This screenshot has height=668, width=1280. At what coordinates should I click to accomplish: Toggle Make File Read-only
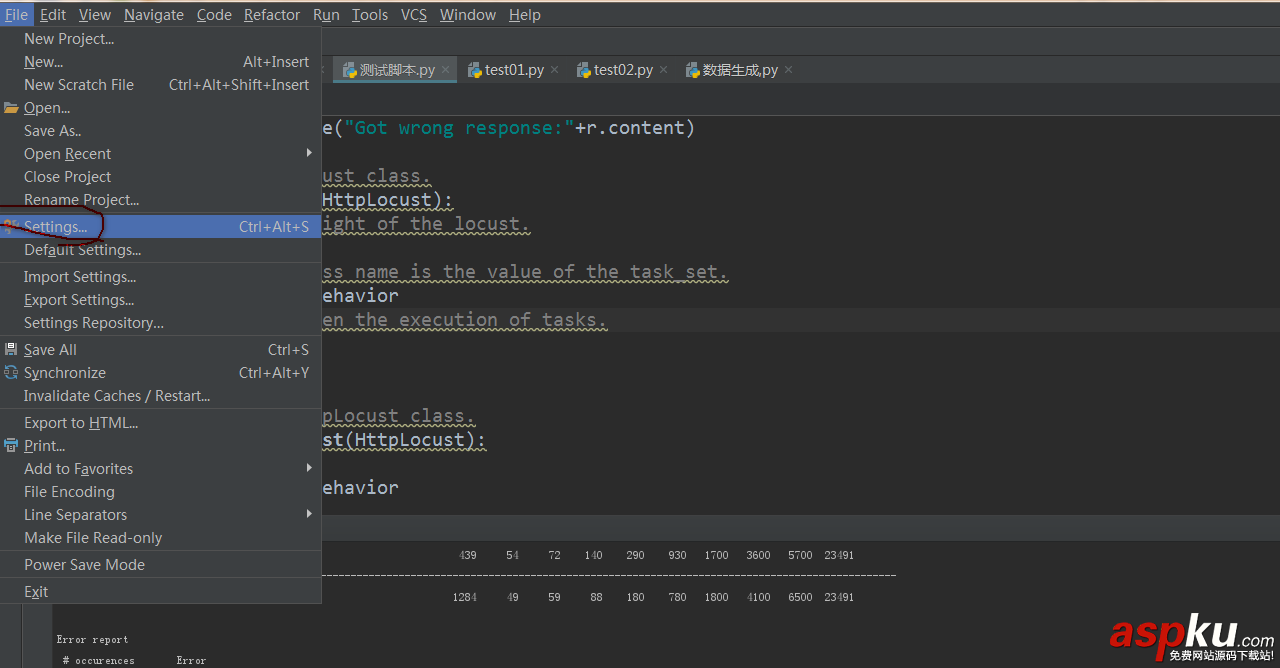(x=93, y=538)
